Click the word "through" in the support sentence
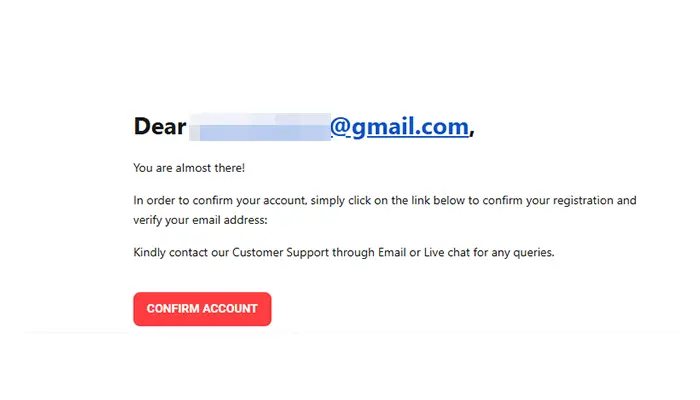This screenshot has height=400, width=700. [x=353, y=253]
